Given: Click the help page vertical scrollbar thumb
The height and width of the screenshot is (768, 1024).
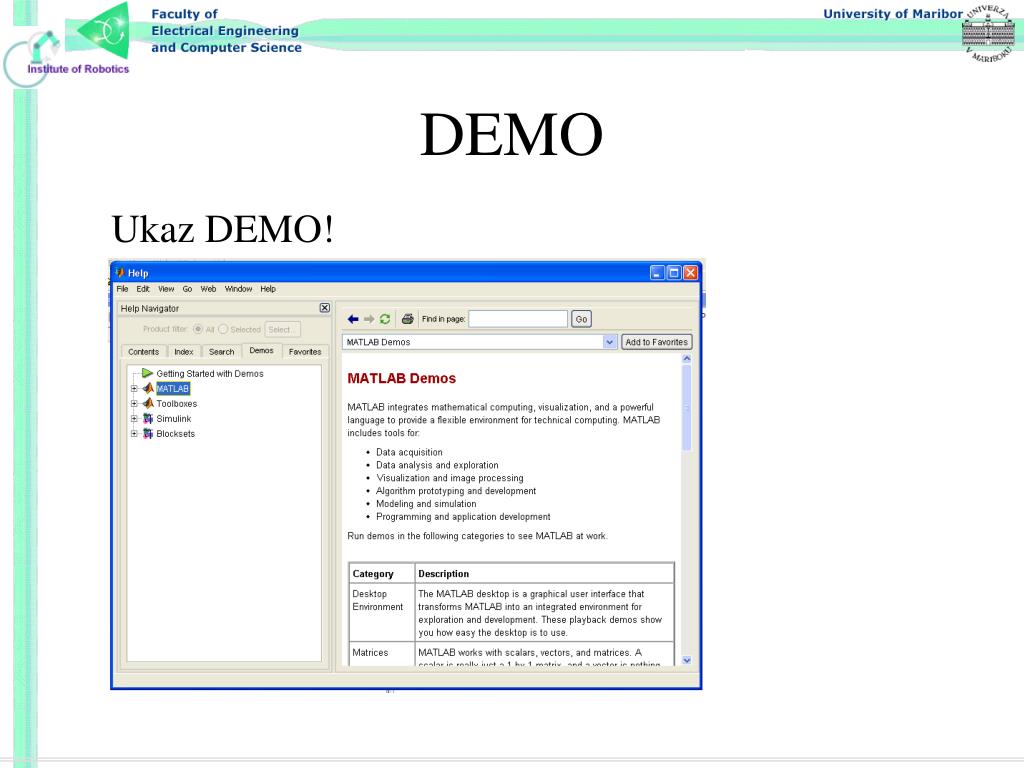Looking at the screenshot, I should click(686, 408).
